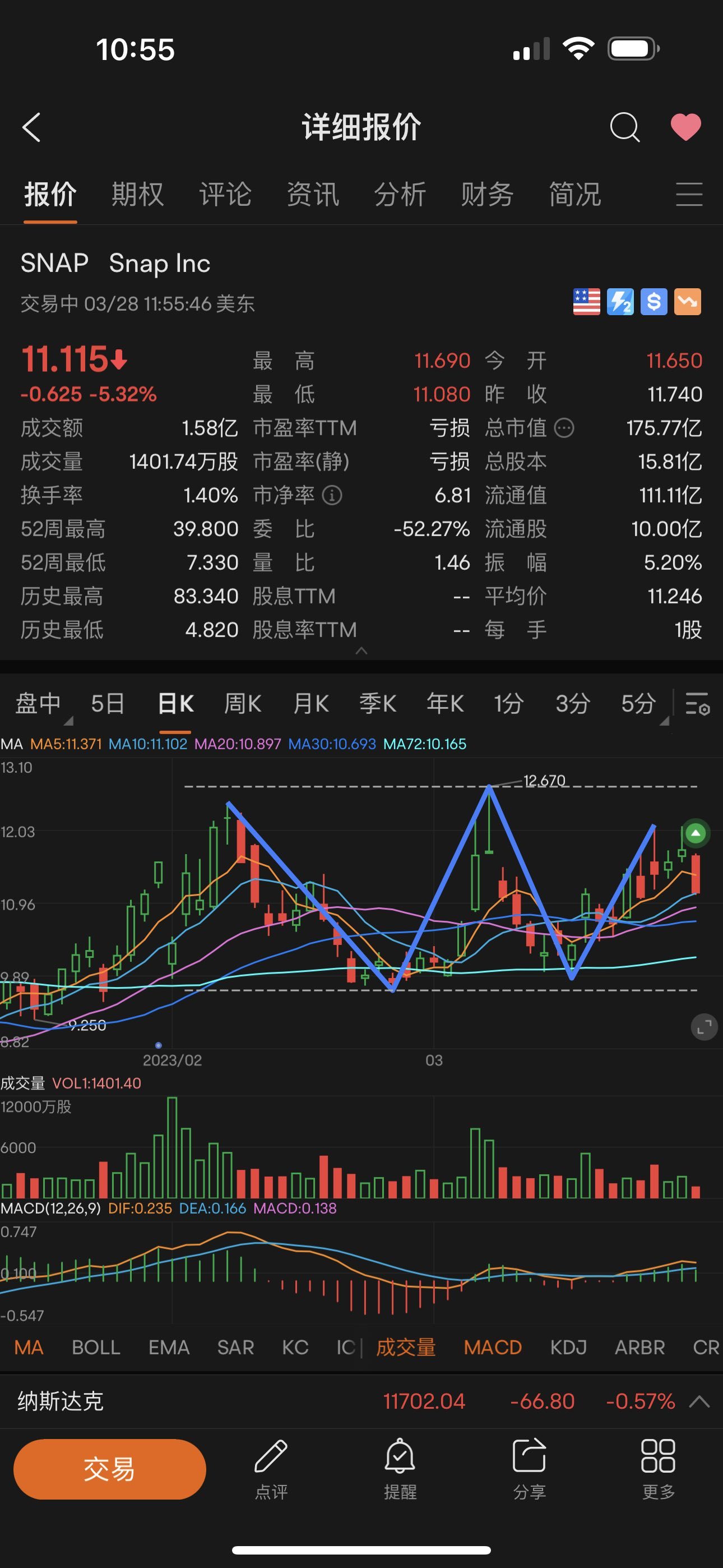The width and height of the screenshot is (723, 1568).
Task: Select the 年K chart period
Action: tap(445, 704)
